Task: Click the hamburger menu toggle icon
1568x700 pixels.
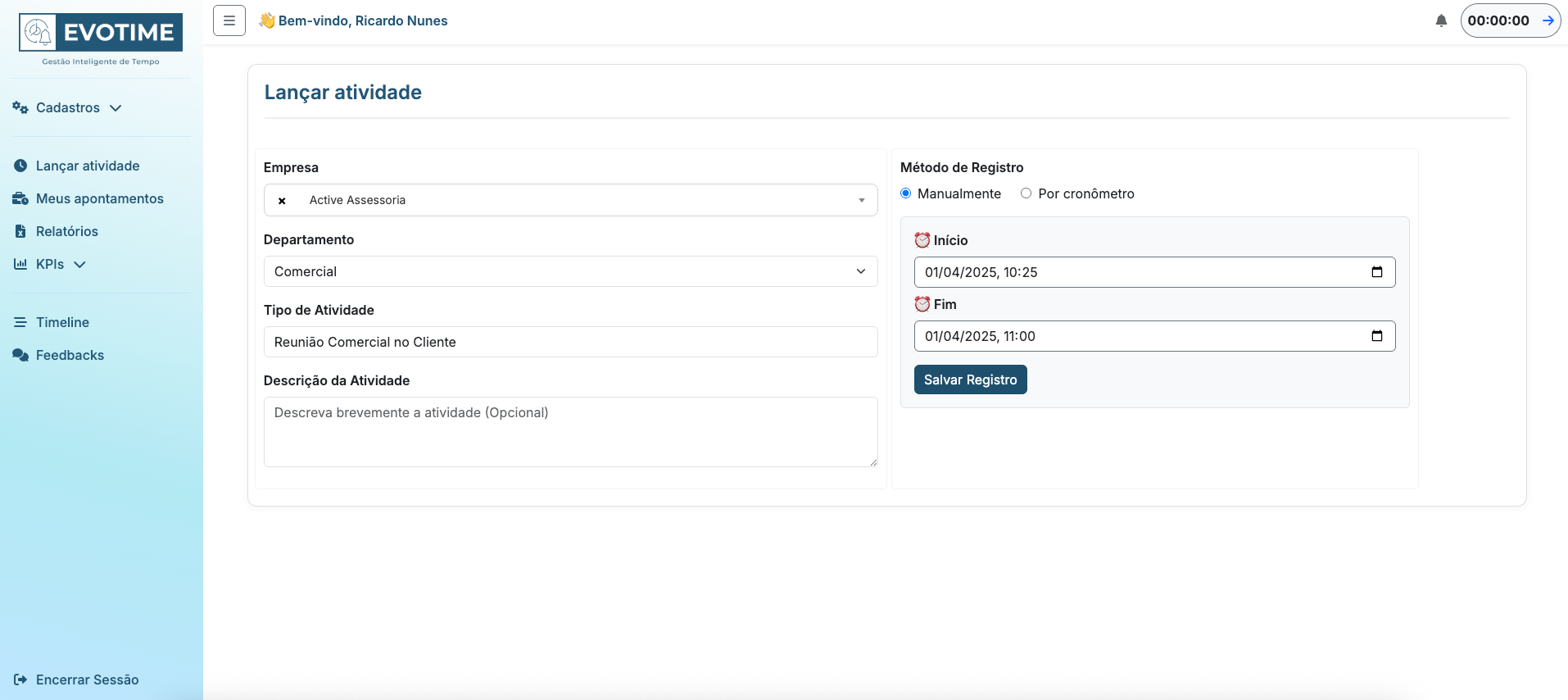Action: pos(229,20)
